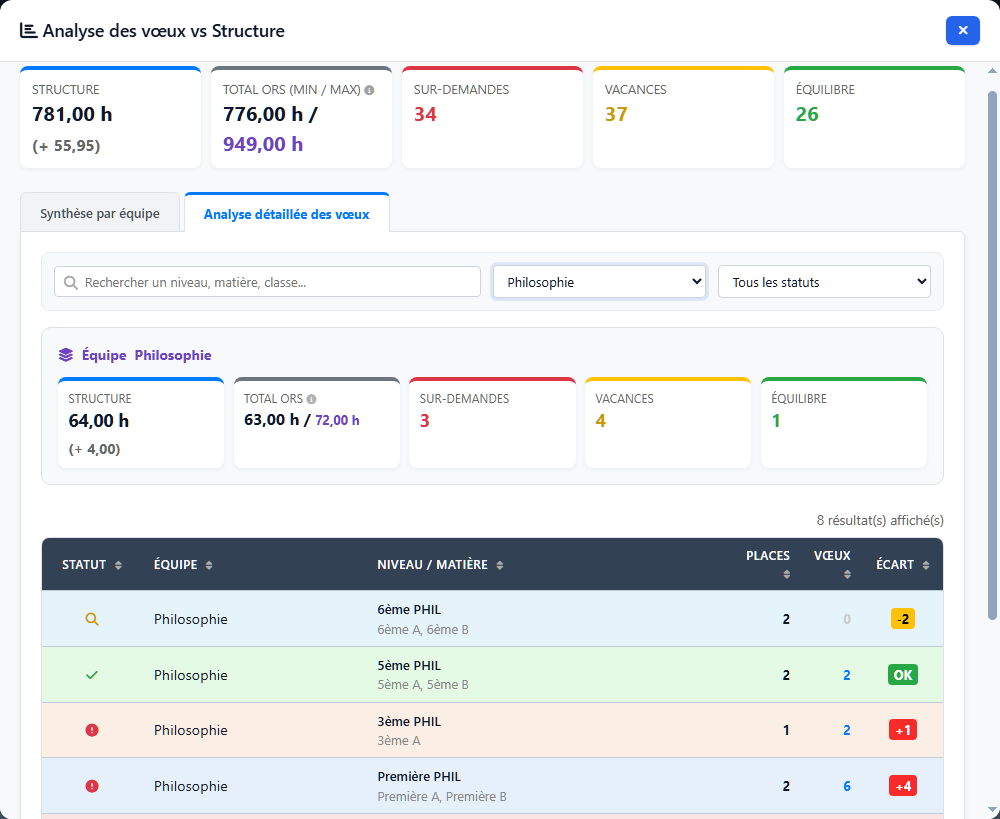
Task: Click the vertical scrollbar thumb of the dialog
Action: 992,355
